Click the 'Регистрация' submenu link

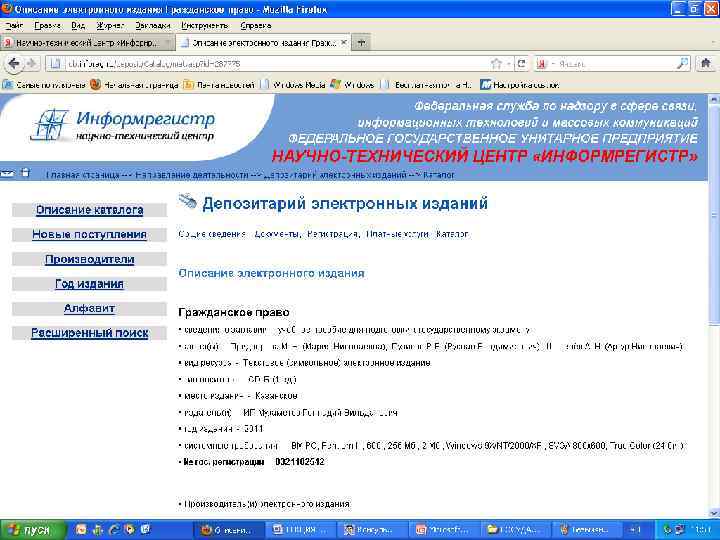(332, 234)
